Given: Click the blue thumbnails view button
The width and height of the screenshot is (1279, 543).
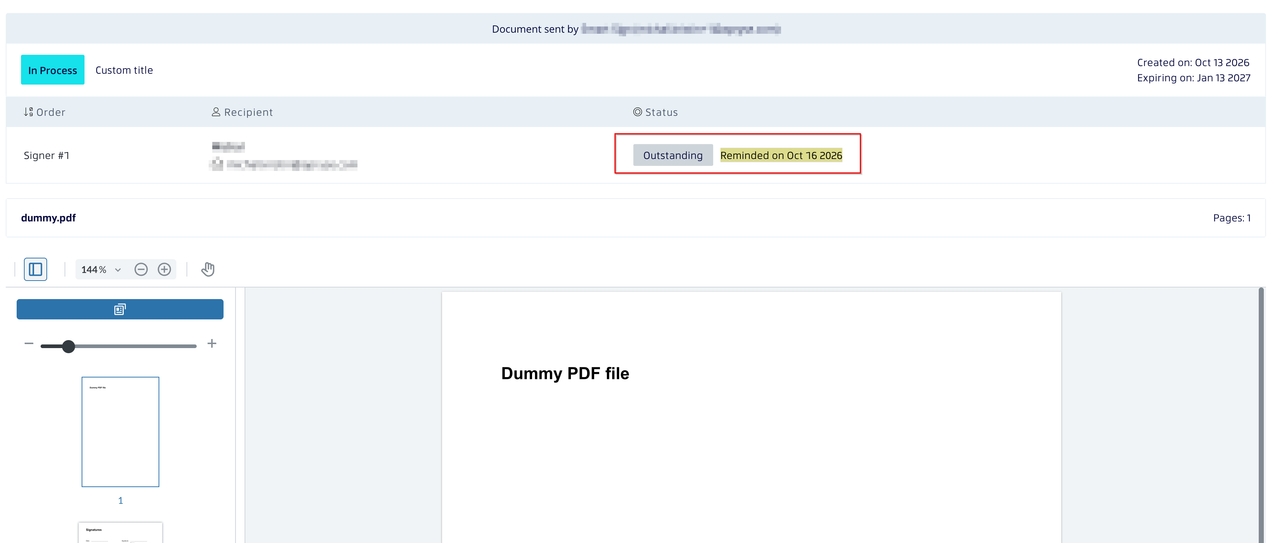Looking at the screenshot, I should pos(120,310).
